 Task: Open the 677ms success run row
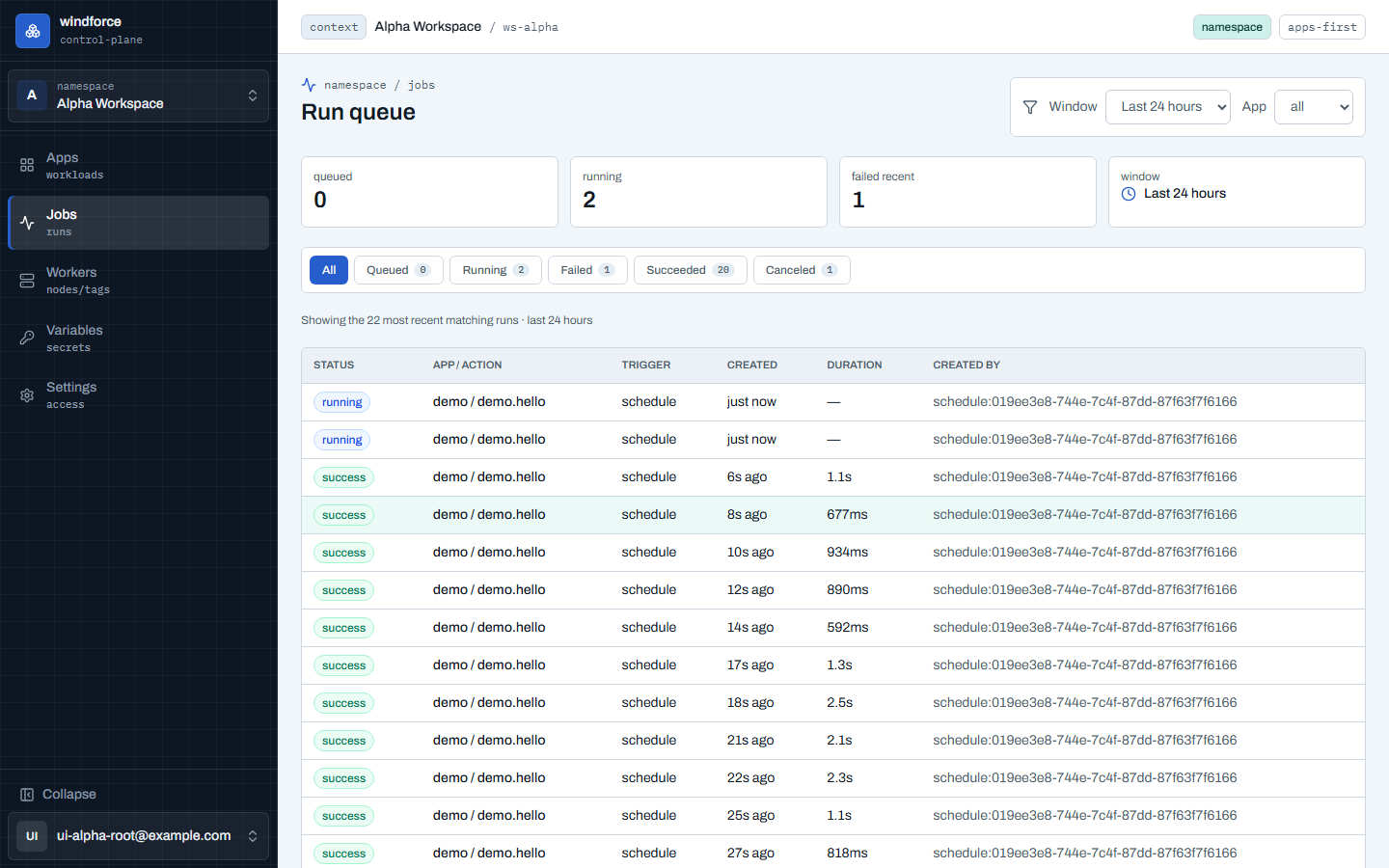pos(833,515)
